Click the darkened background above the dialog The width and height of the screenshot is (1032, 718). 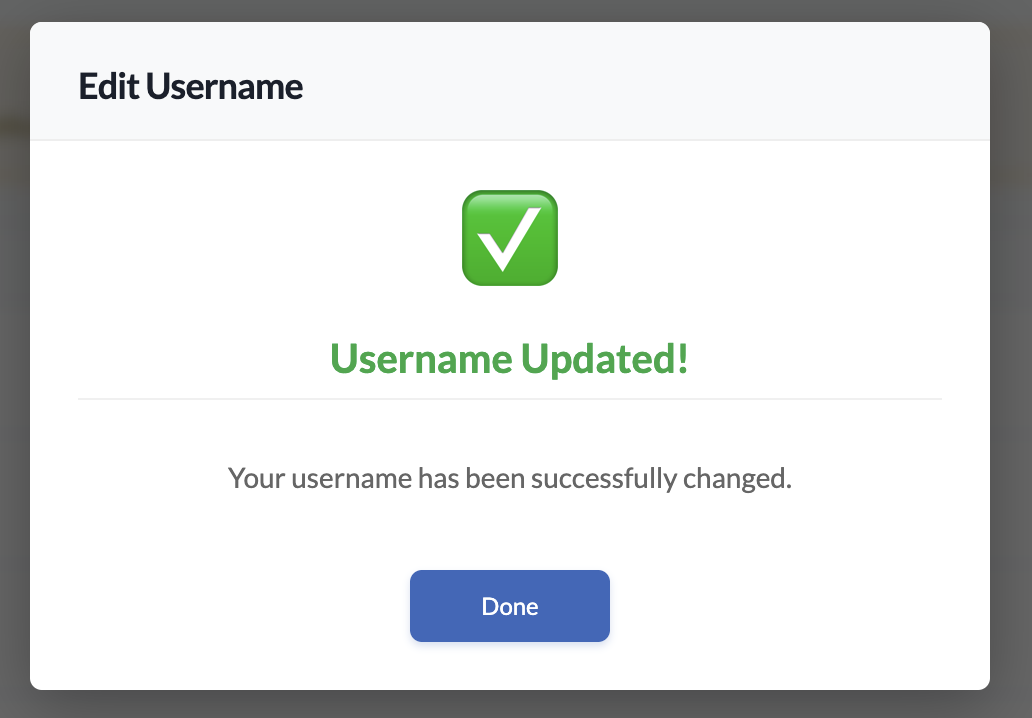[516, 11]
